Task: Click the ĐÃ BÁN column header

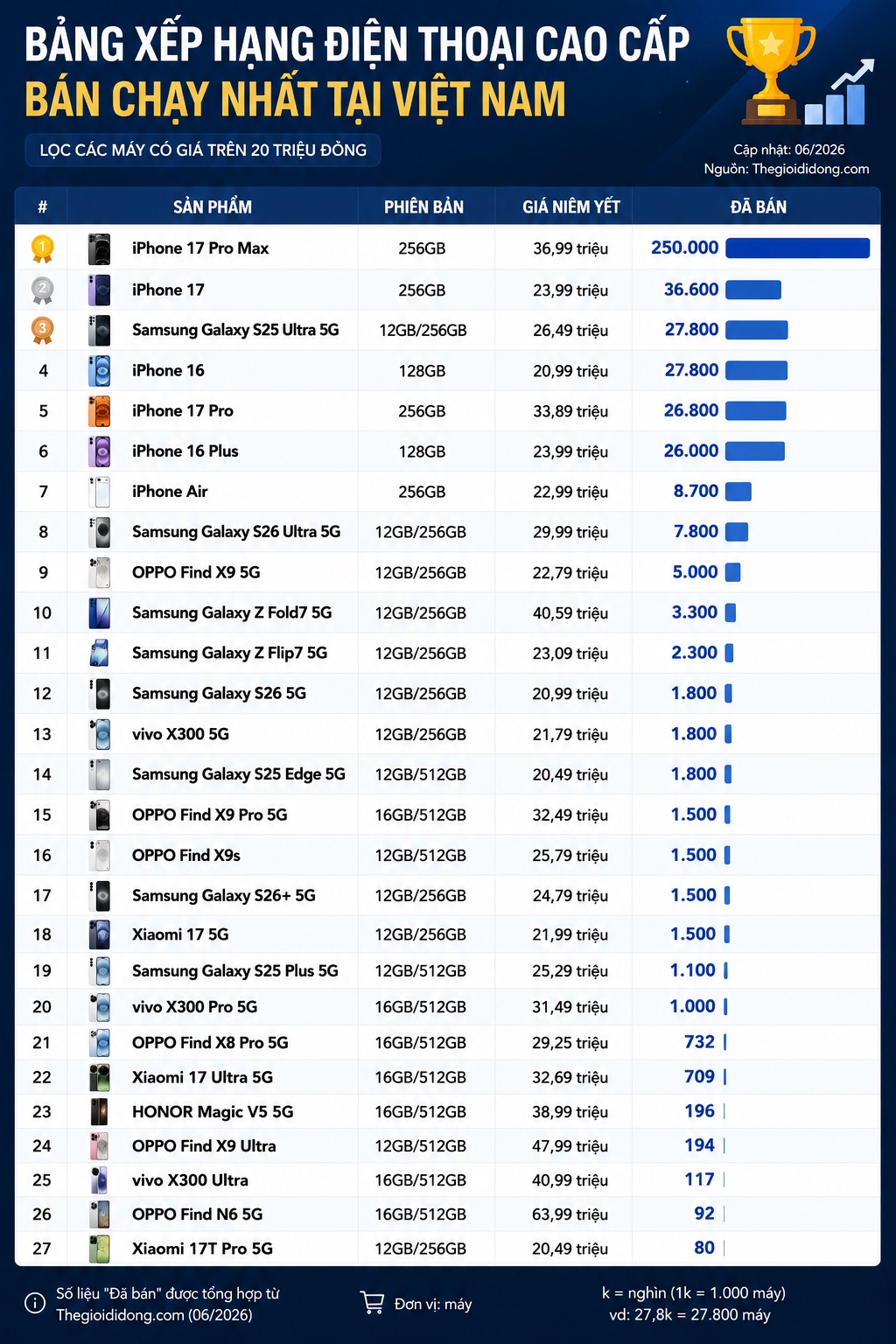Action: coord(759,207)
